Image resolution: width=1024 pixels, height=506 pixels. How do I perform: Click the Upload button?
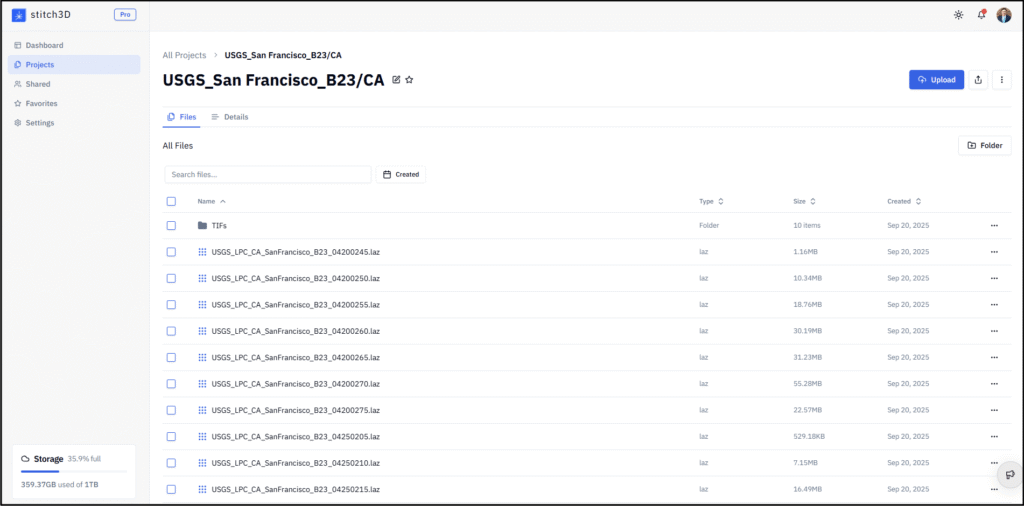[x=936, y=80]
